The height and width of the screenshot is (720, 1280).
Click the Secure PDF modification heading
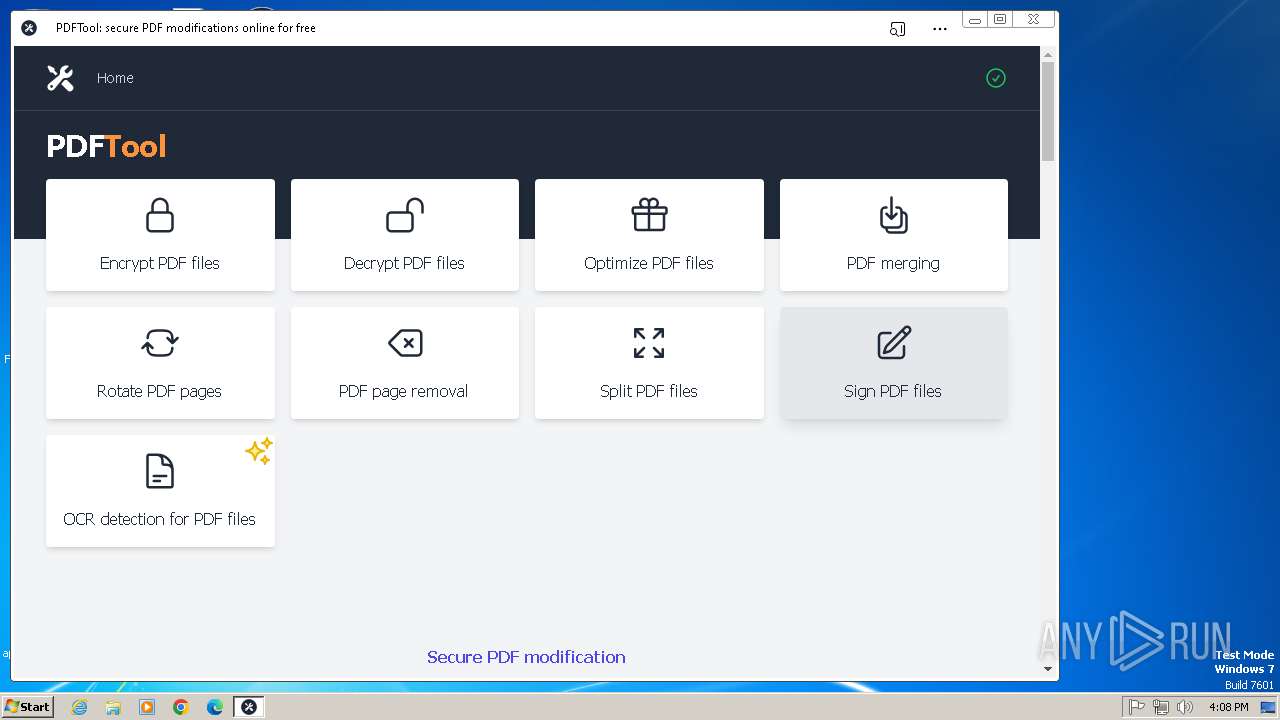click(526, 657)
